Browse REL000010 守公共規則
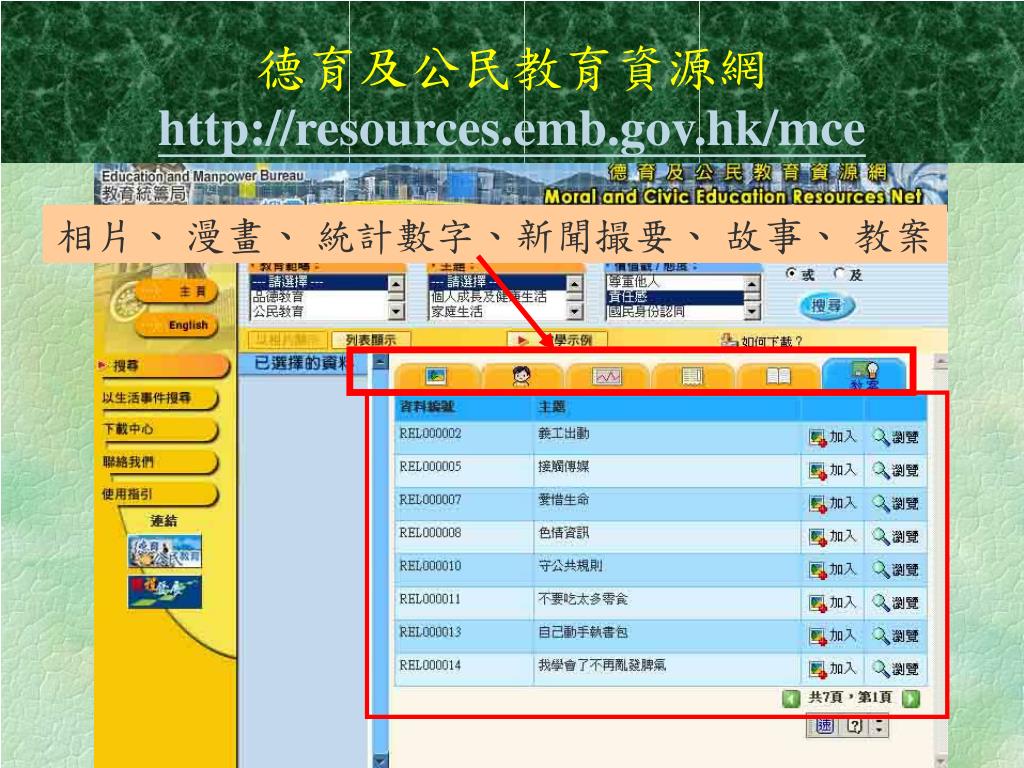The height and width of the screenshot is (768, 1024). pyautogui.click(x=895, y=569)
